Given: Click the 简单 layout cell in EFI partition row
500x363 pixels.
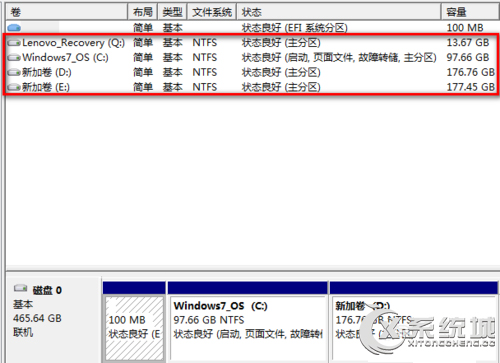Looking at the screenshot, I should (x=143, y=28).
